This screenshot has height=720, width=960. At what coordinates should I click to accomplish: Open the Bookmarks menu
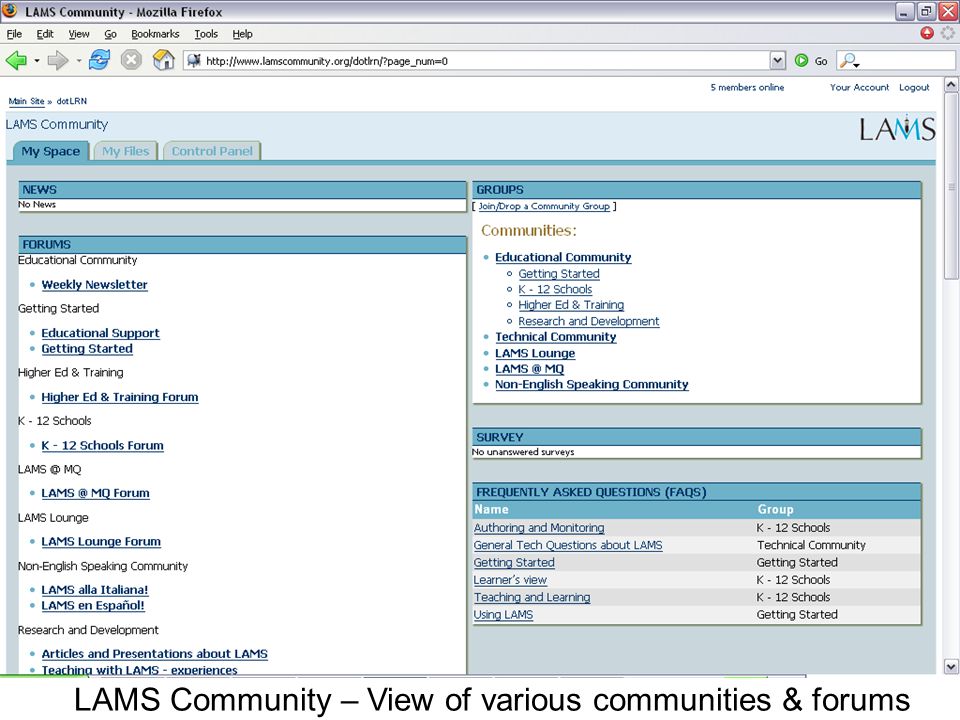click(155, 34)
